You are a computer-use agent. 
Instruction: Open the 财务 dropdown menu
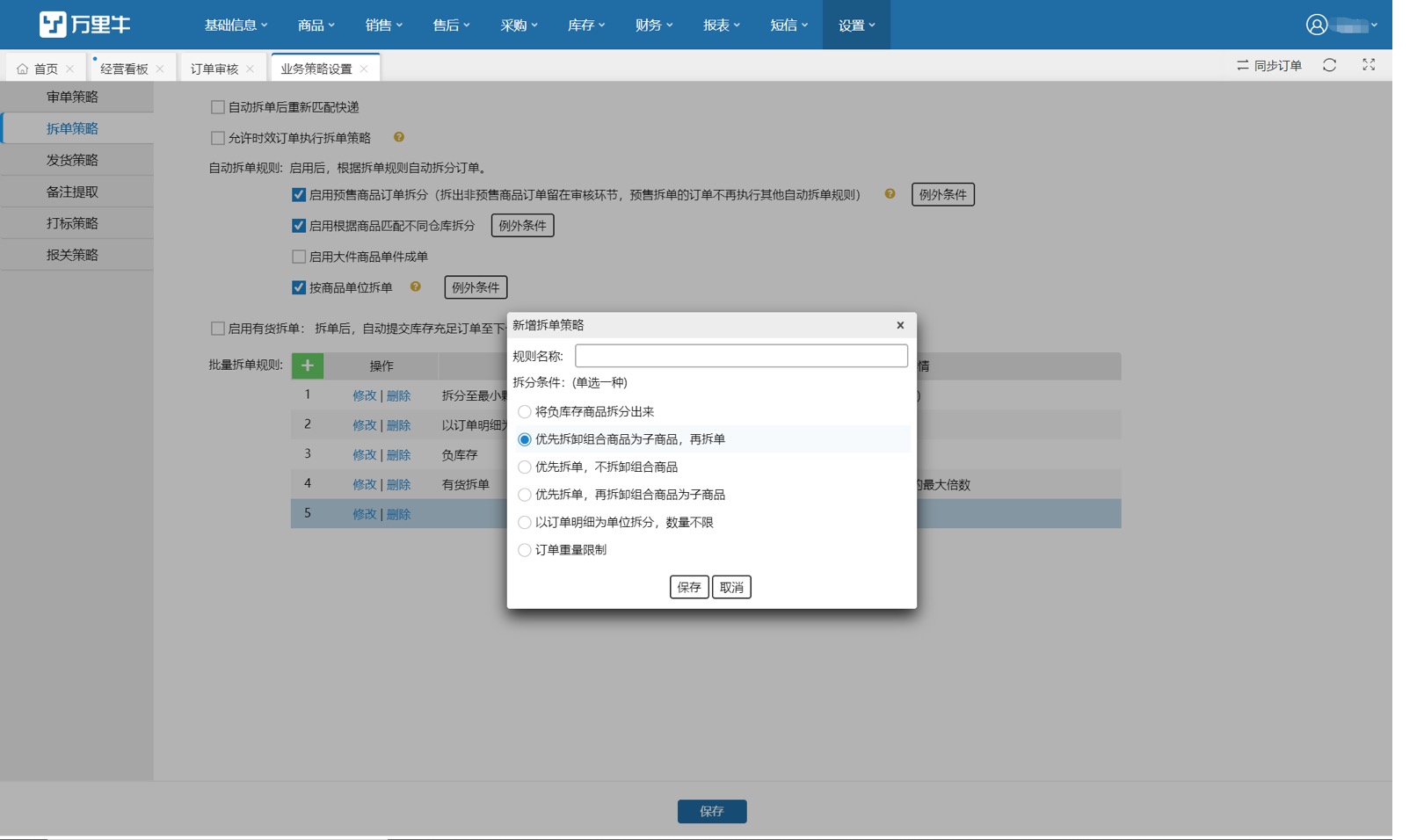pyautogui.click(x=654, y=25)
